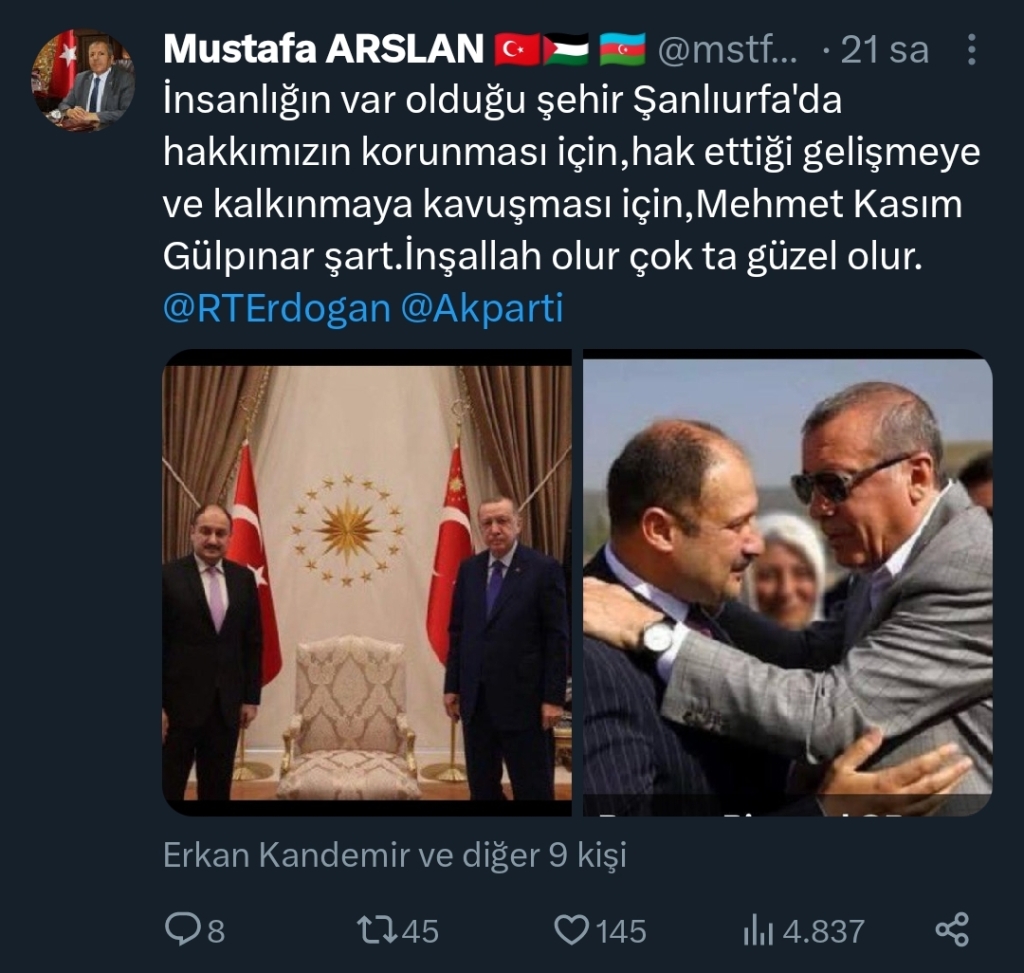The image size is (1024, 973).
Task: Click the 145 likes count
Action: tap(620, 931)
